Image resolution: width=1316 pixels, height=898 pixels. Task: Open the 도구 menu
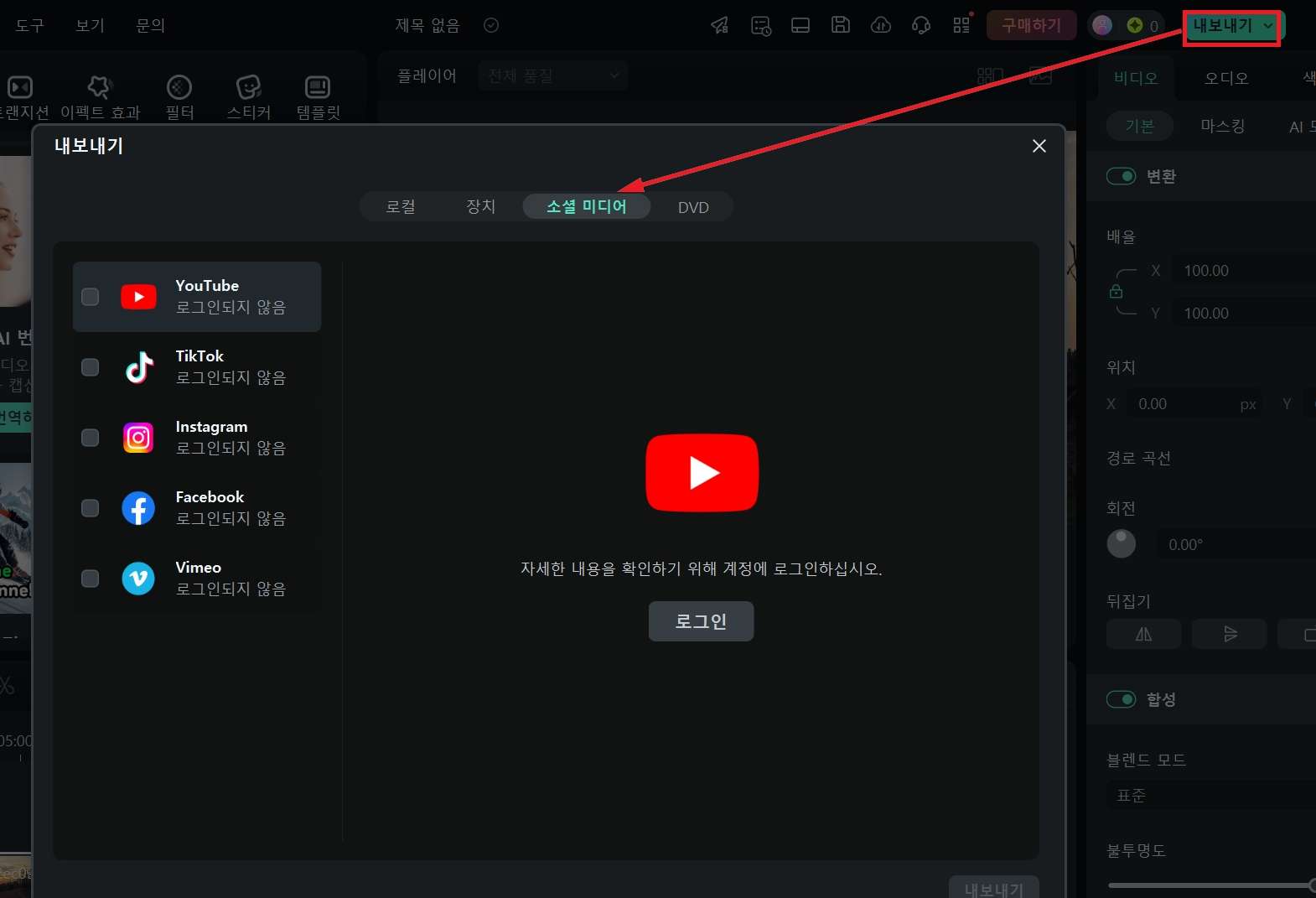coord(30,26)
